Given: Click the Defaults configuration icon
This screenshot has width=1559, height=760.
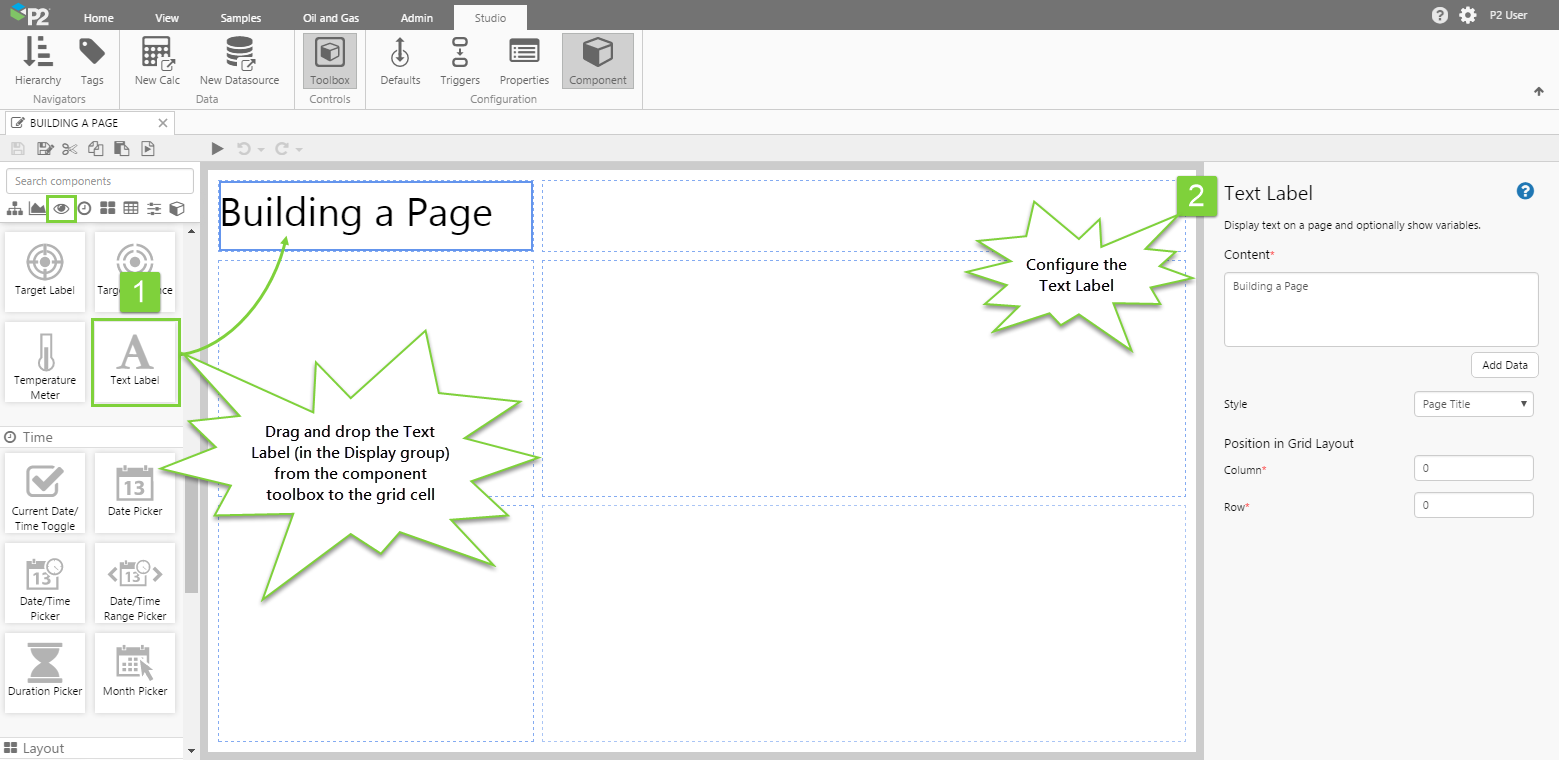Looking at the screenshot, I should point(400,61).
